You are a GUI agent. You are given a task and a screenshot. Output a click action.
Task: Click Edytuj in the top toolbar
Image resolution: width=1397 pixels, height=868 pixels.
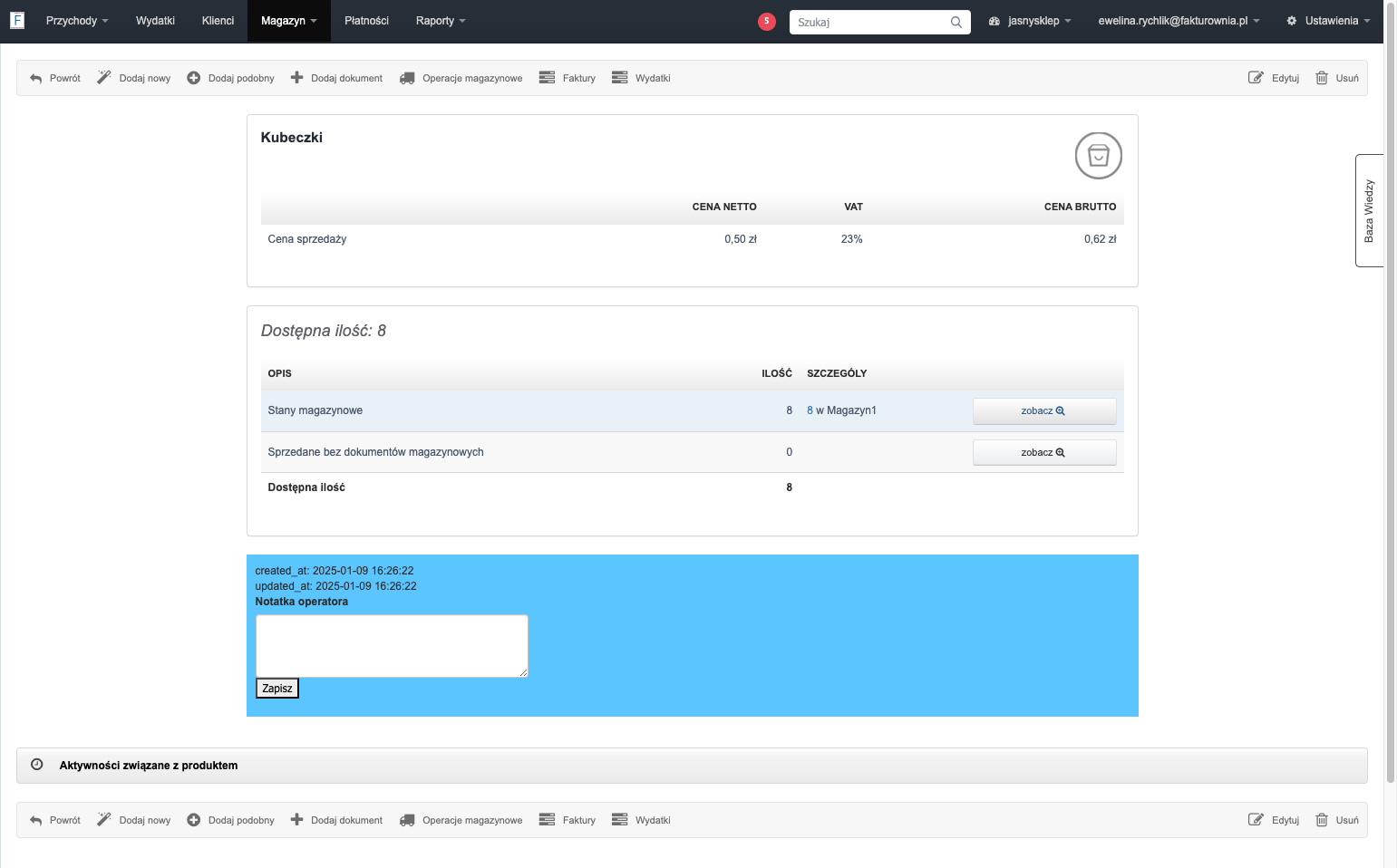pos(1274,78)
